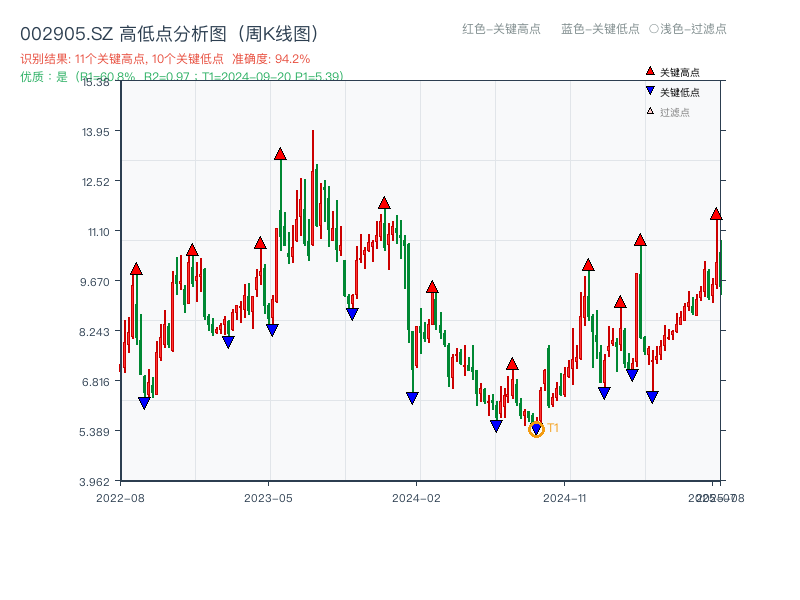Click the leftmost blue low-point marker near 2022-08
800x600 pixels.
(x=143, y=400)
